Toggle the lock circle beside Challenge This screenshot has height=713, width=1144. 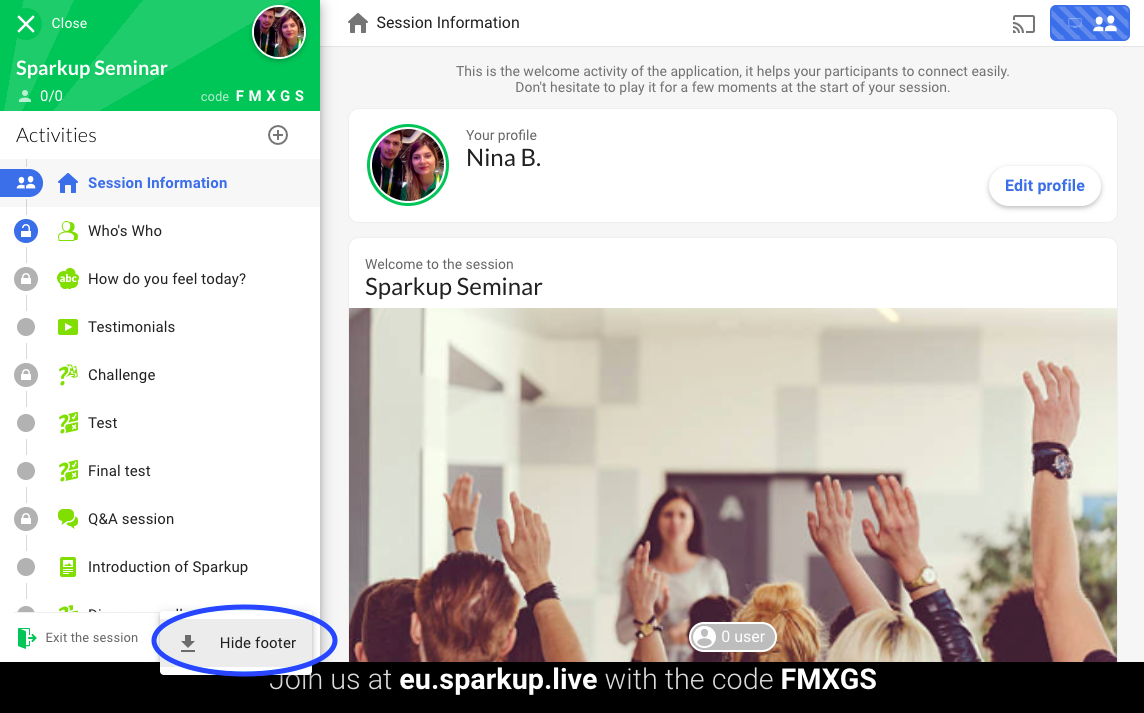26,375
